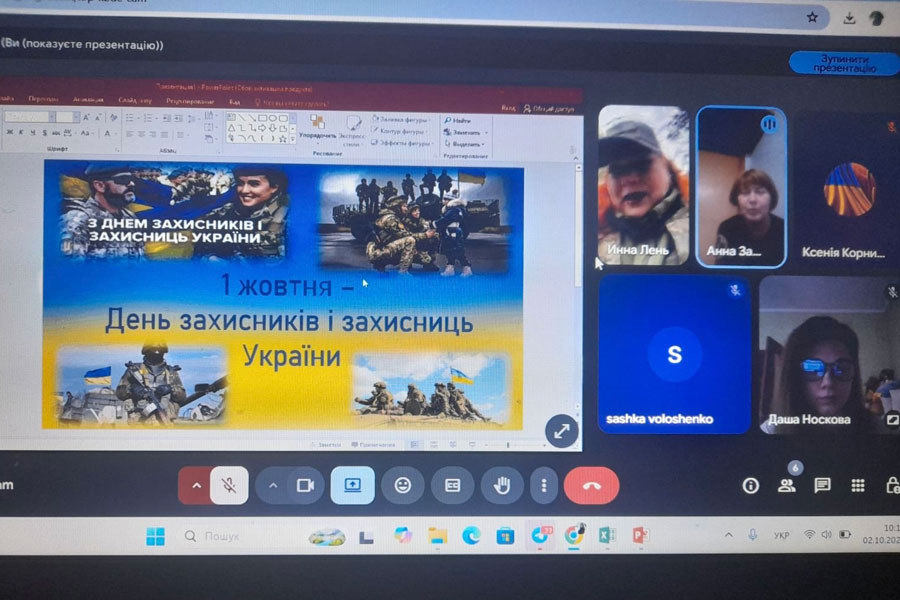Open the chat messages panel
Viewport: 900px width, 600px height.
[x=822, y=486]
